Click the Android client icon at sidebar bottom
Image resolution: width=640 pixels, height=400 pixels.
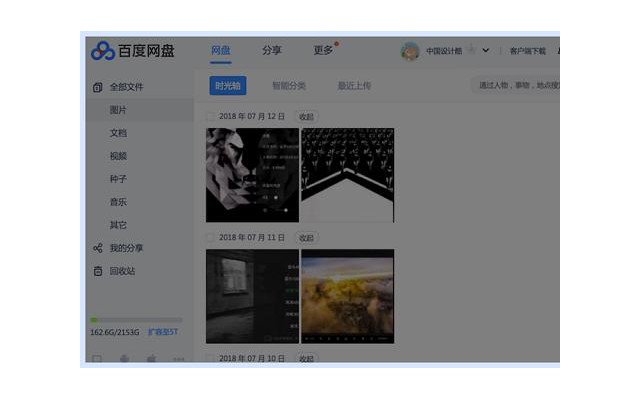click(x=124, y=359)
